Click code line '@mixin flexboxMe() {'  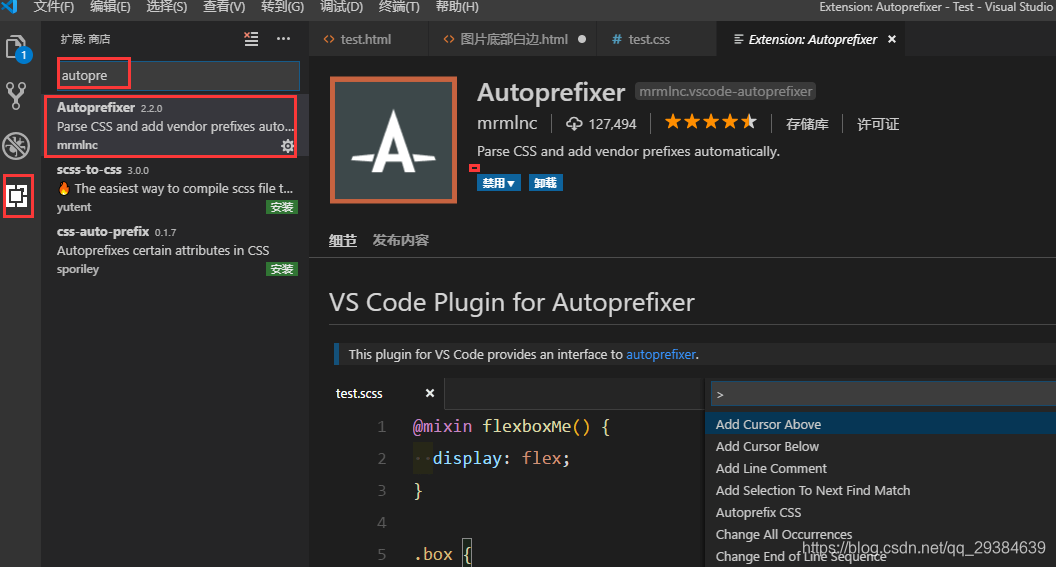(x=511, y=426)
